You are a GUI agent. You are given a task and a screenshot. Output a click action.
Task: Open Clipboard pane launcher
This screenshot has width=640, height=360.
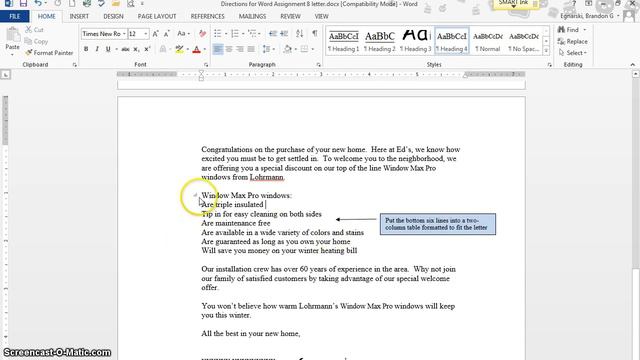(x=74, y=64)
